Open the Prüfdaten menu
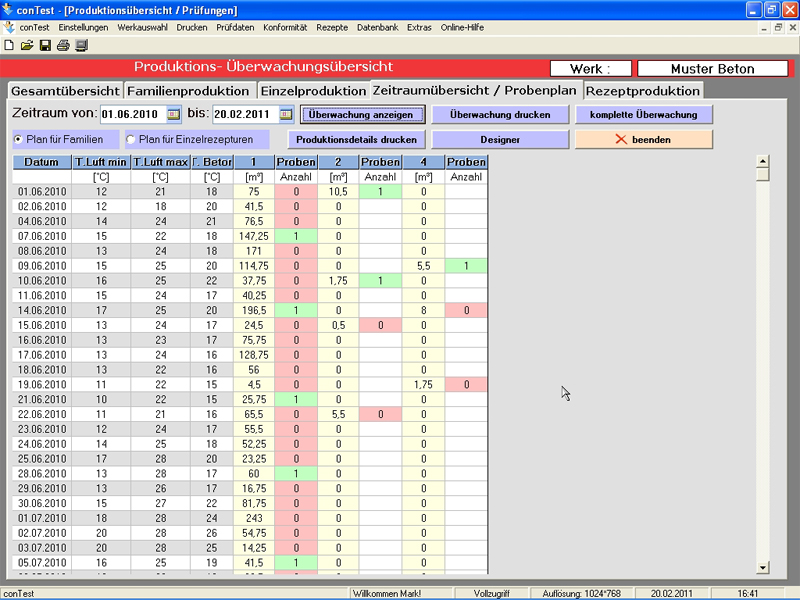Viewport: 800px width, 600px height. [x=235, y=28]
